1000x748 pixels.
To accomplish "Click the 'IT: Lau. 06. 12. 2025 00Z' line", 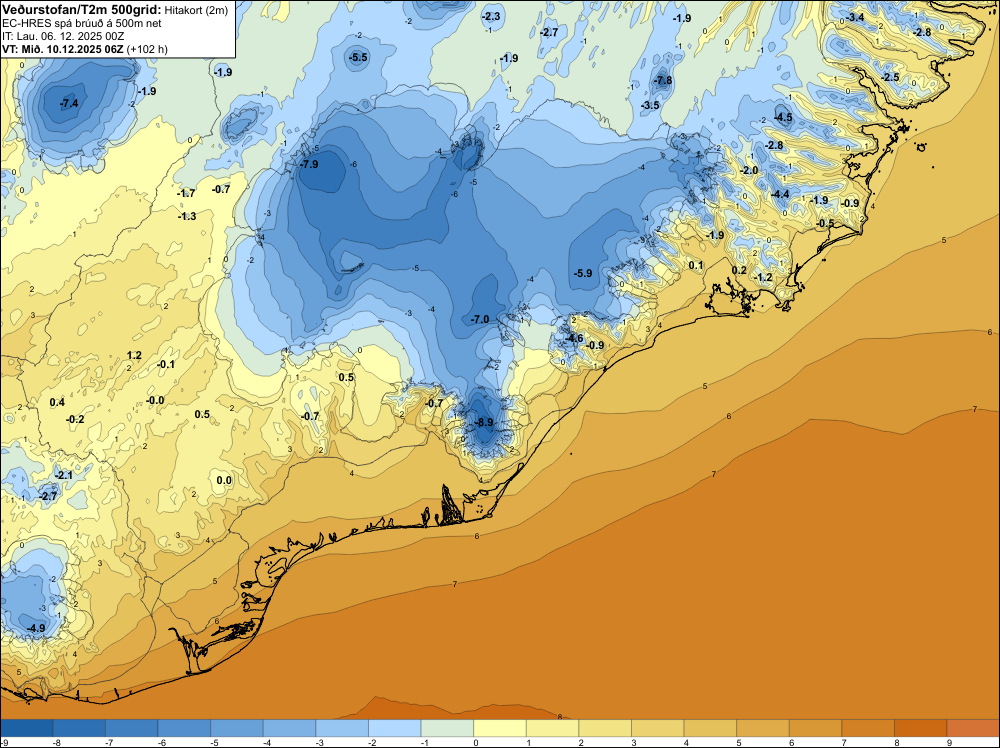I will pos(63,36).
